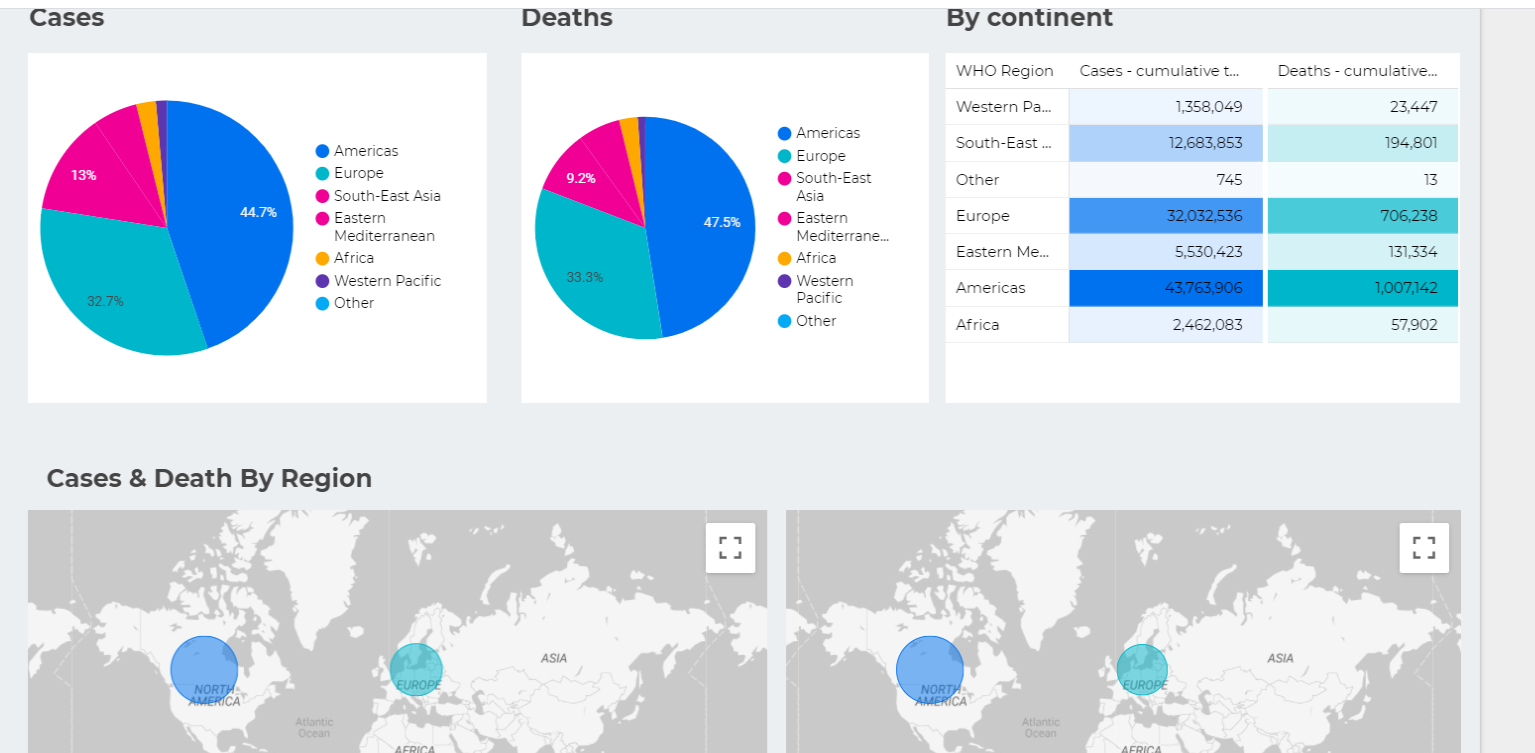1535x753 pixels.
Task: Click the blue Americas legend dot in Cases chart
Action: point(320,150)
